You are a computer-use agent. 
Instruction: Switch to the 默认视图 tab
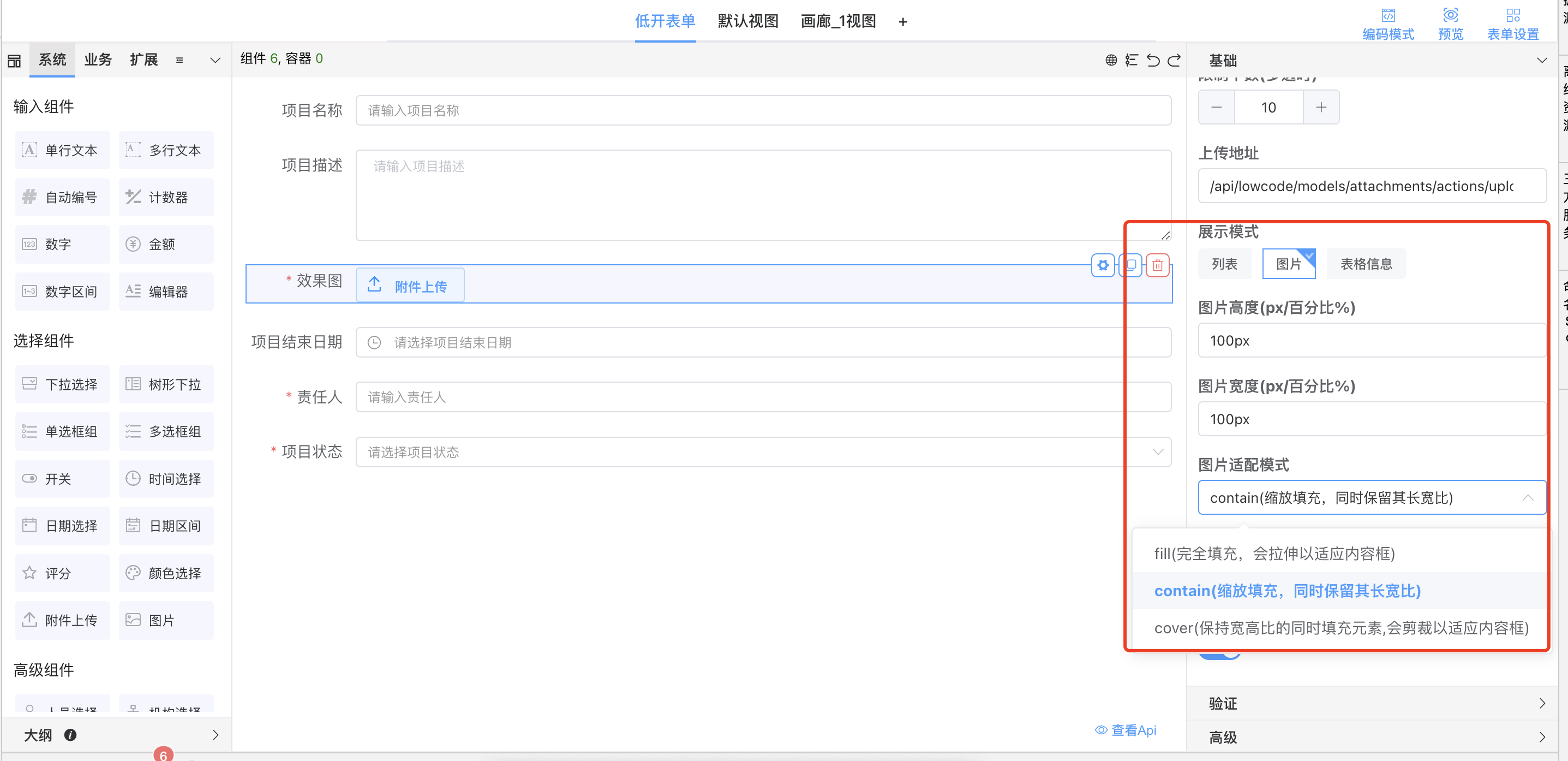tap(747, 21)
